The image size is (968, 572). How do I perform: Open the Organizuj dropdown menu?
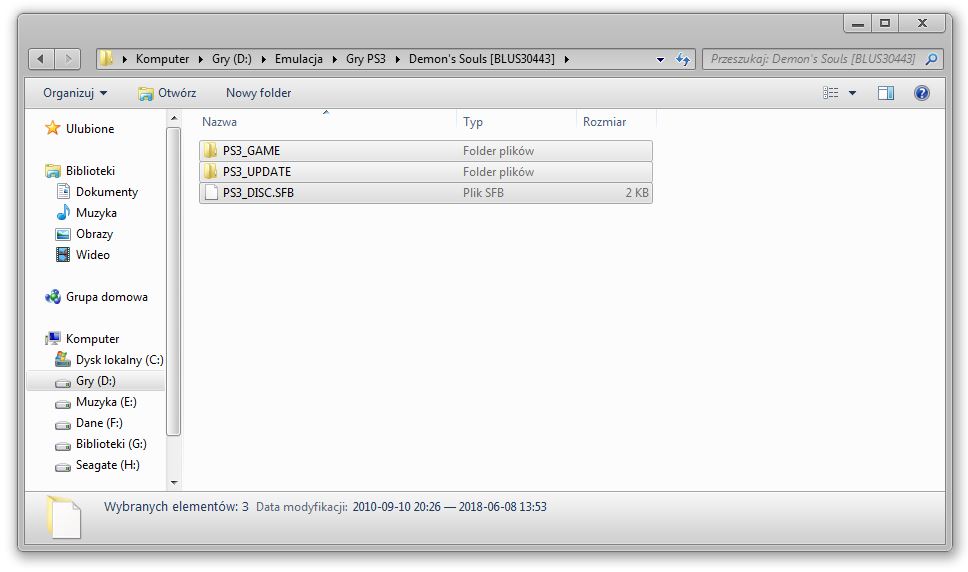[75, 93]
